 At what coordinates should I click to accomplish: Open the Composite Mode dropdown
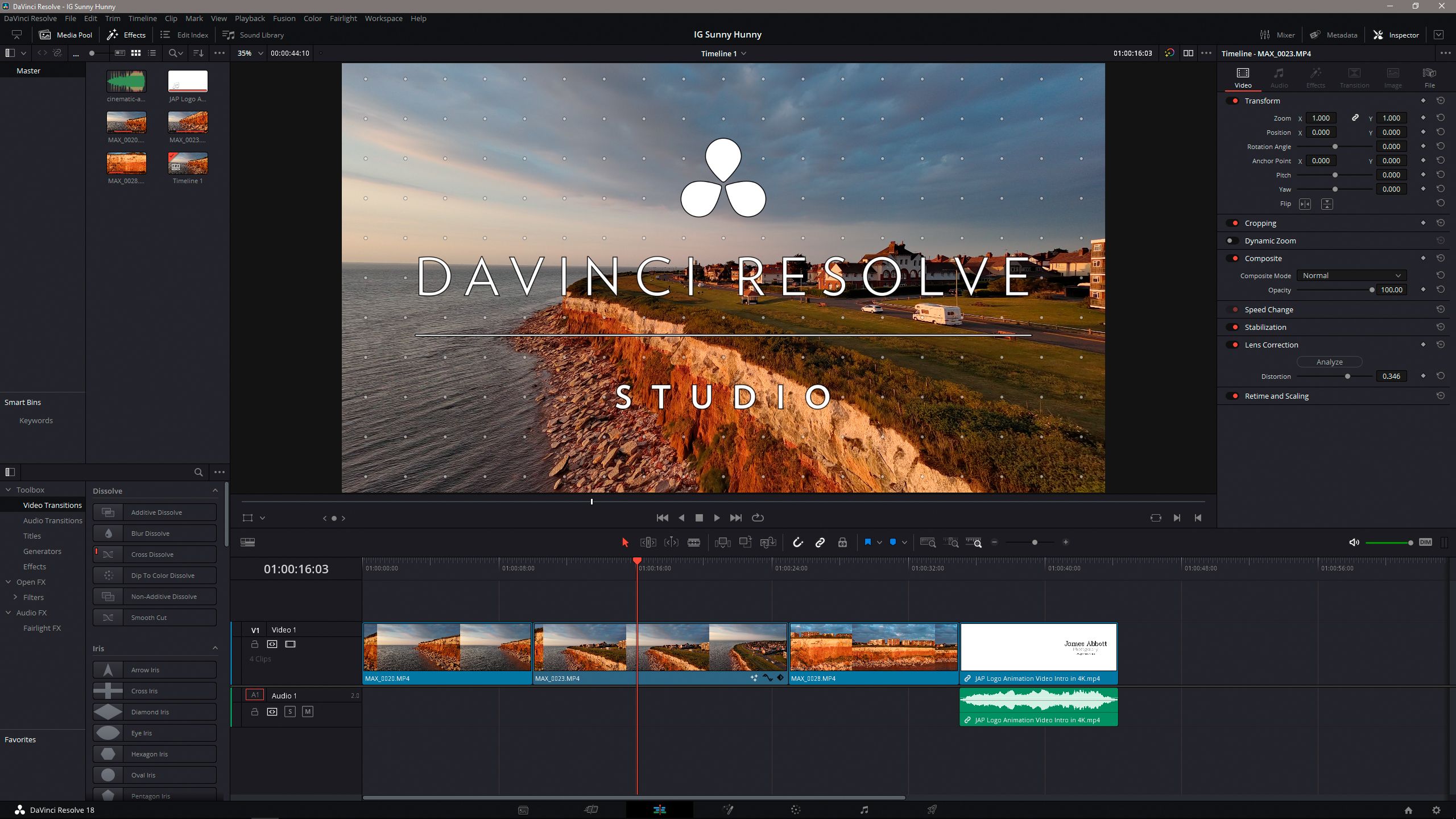(x=1351, y=275)
